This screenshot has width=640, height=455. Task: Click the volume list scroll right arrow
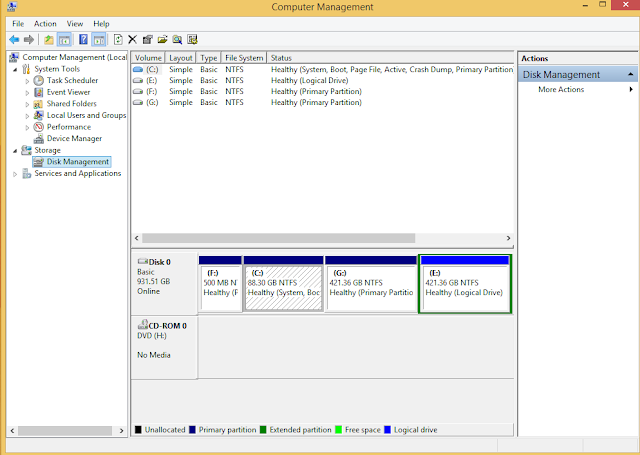coord(508,238)
